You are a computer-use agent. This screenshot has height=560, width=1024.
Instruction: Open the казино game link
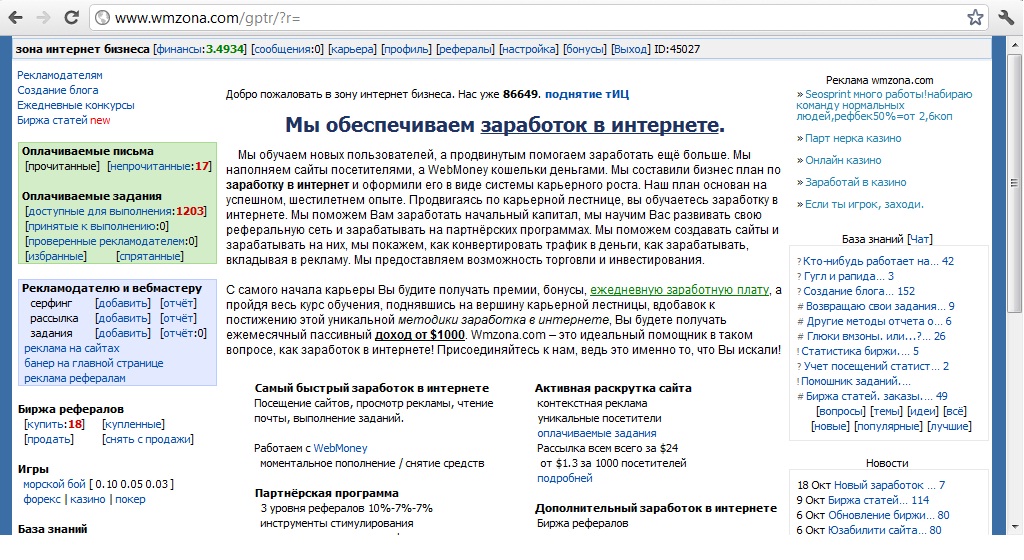[x=88, y=499]
